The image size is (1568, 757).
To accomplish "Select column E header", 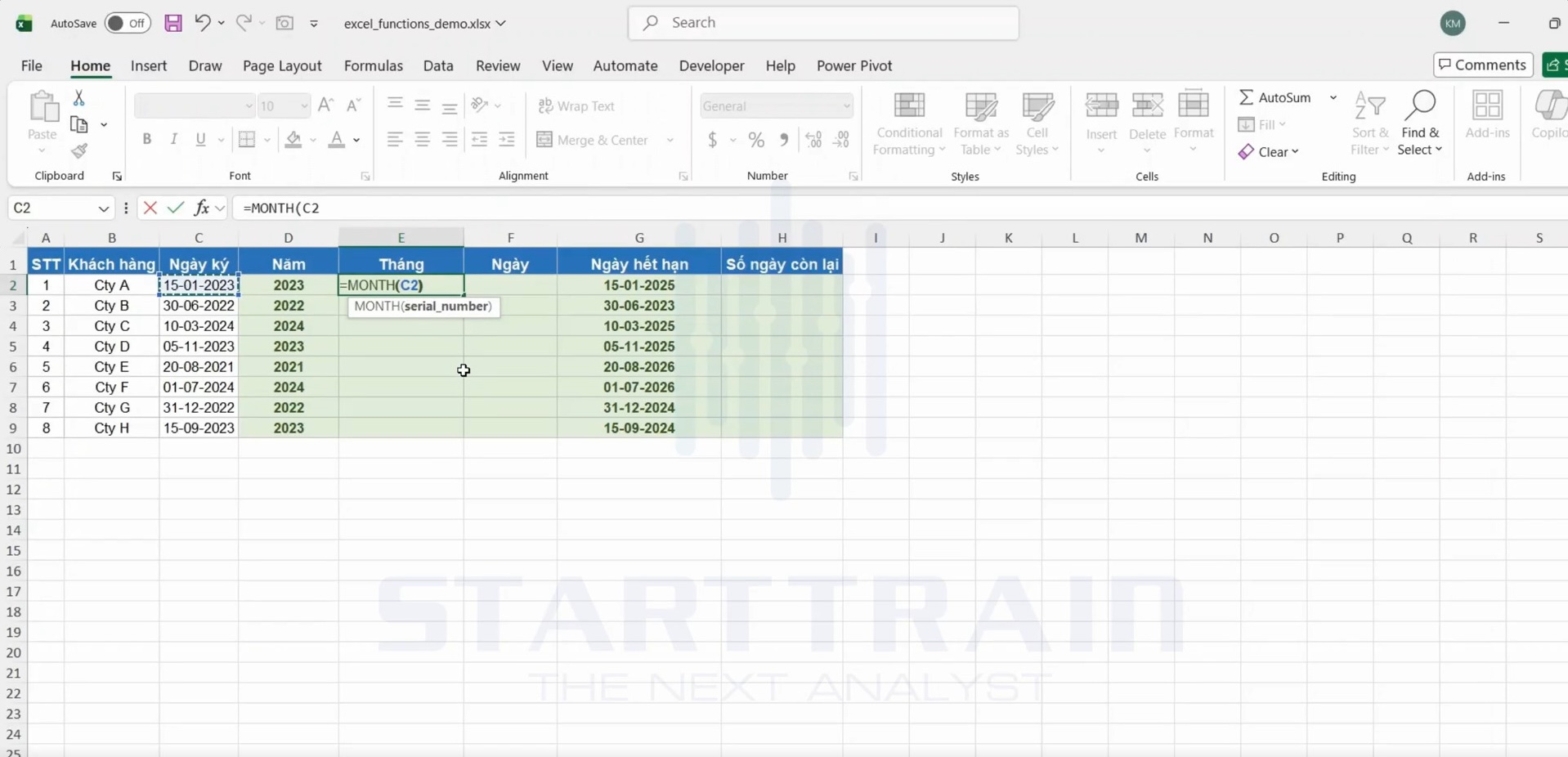I will 401,237.
